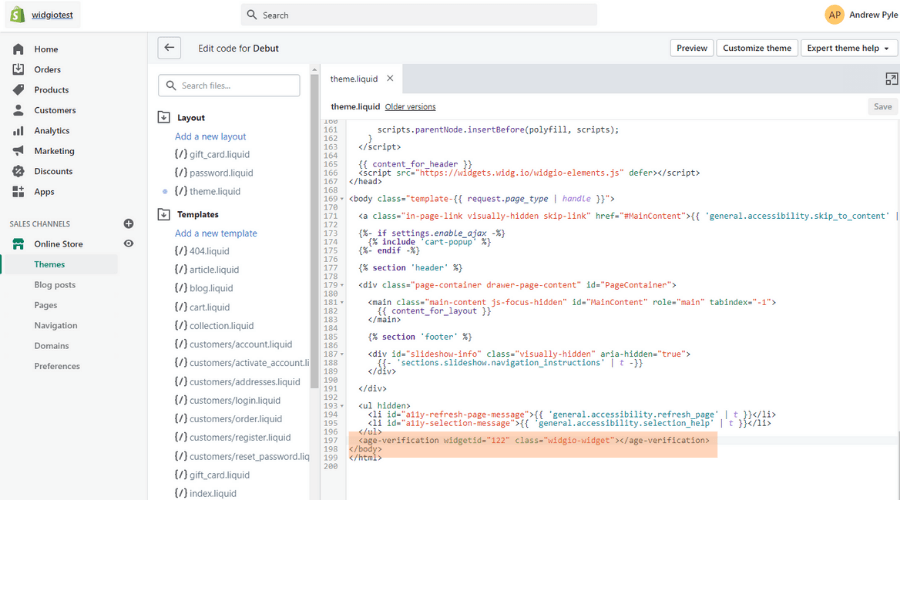
Task: Open the widgiotest store link
Action: 52,15
